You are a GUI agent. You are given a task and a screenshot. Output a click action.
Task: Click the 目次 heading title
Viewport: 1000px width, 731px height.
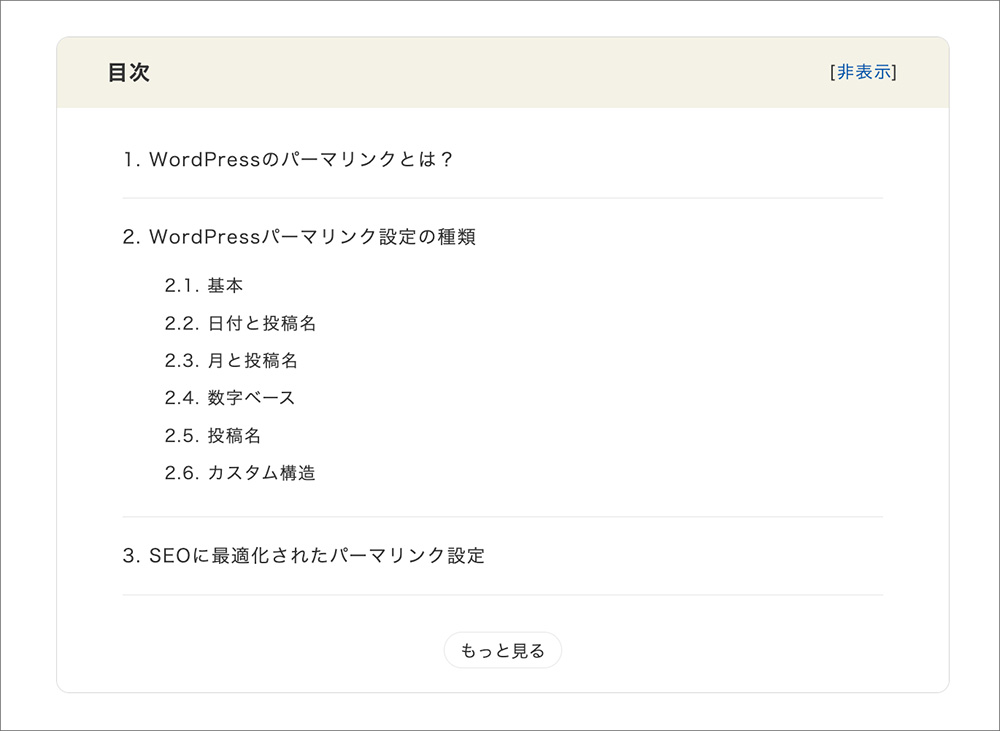pos(128,73)
